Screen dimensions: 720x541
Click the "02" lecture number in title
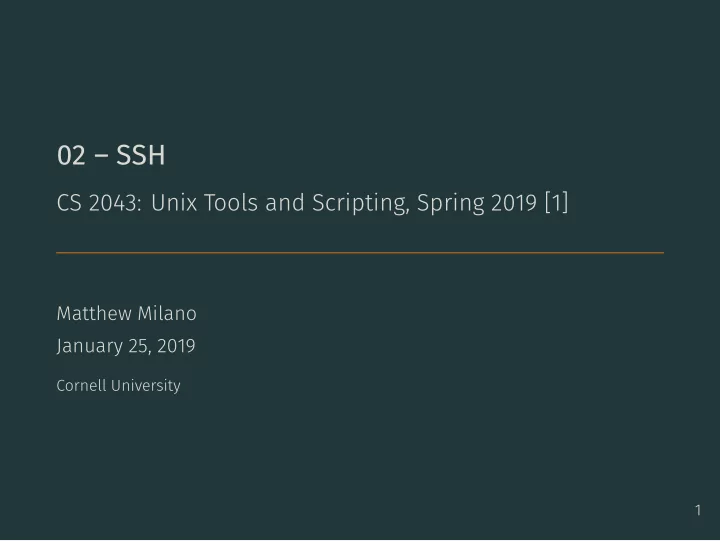(x=71, y=155)
